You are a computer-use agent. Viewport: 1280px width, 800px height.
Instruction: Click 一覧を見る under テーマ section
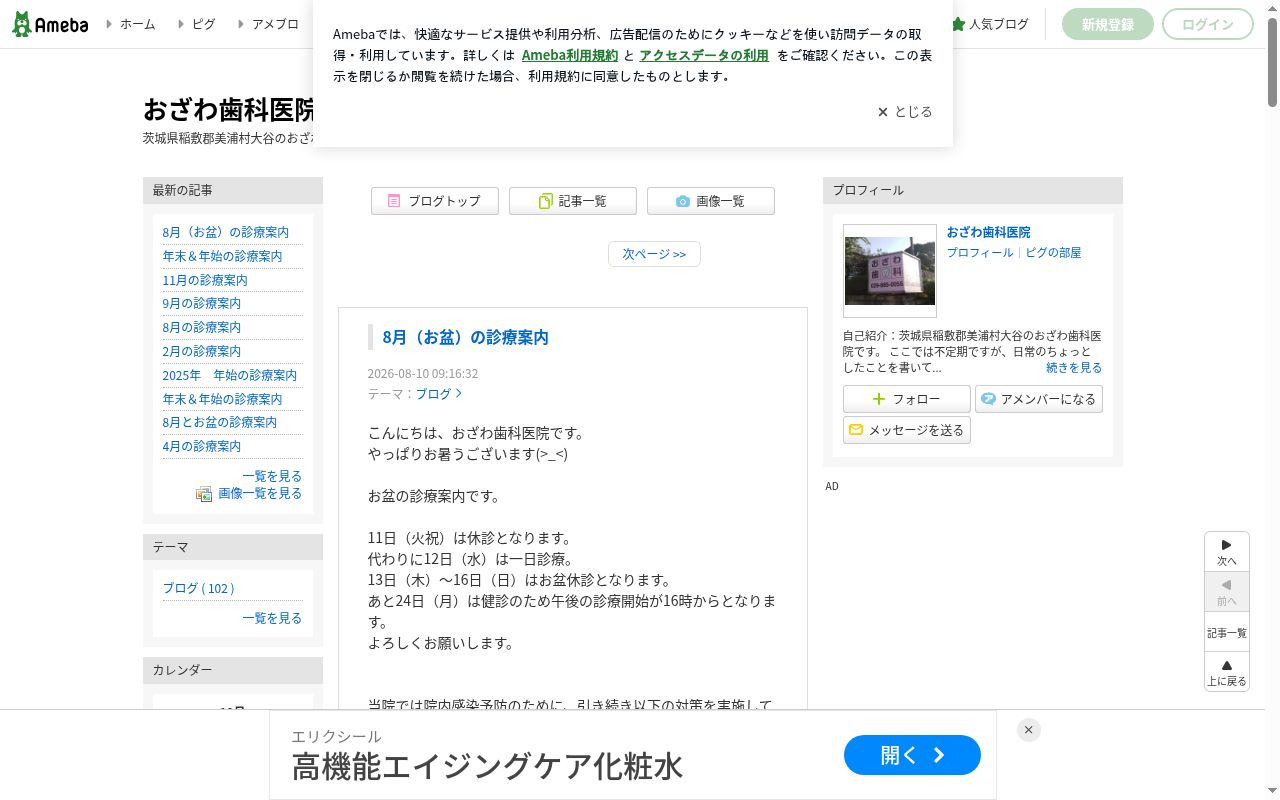coord(272,618)
